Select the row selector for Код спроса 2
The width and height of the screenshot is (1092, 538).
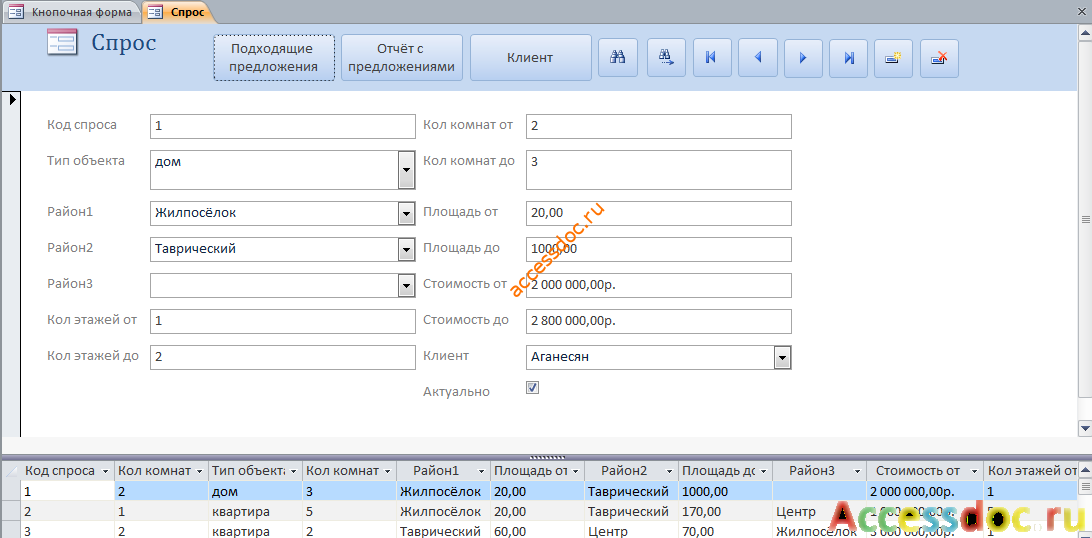click(11, 512)
